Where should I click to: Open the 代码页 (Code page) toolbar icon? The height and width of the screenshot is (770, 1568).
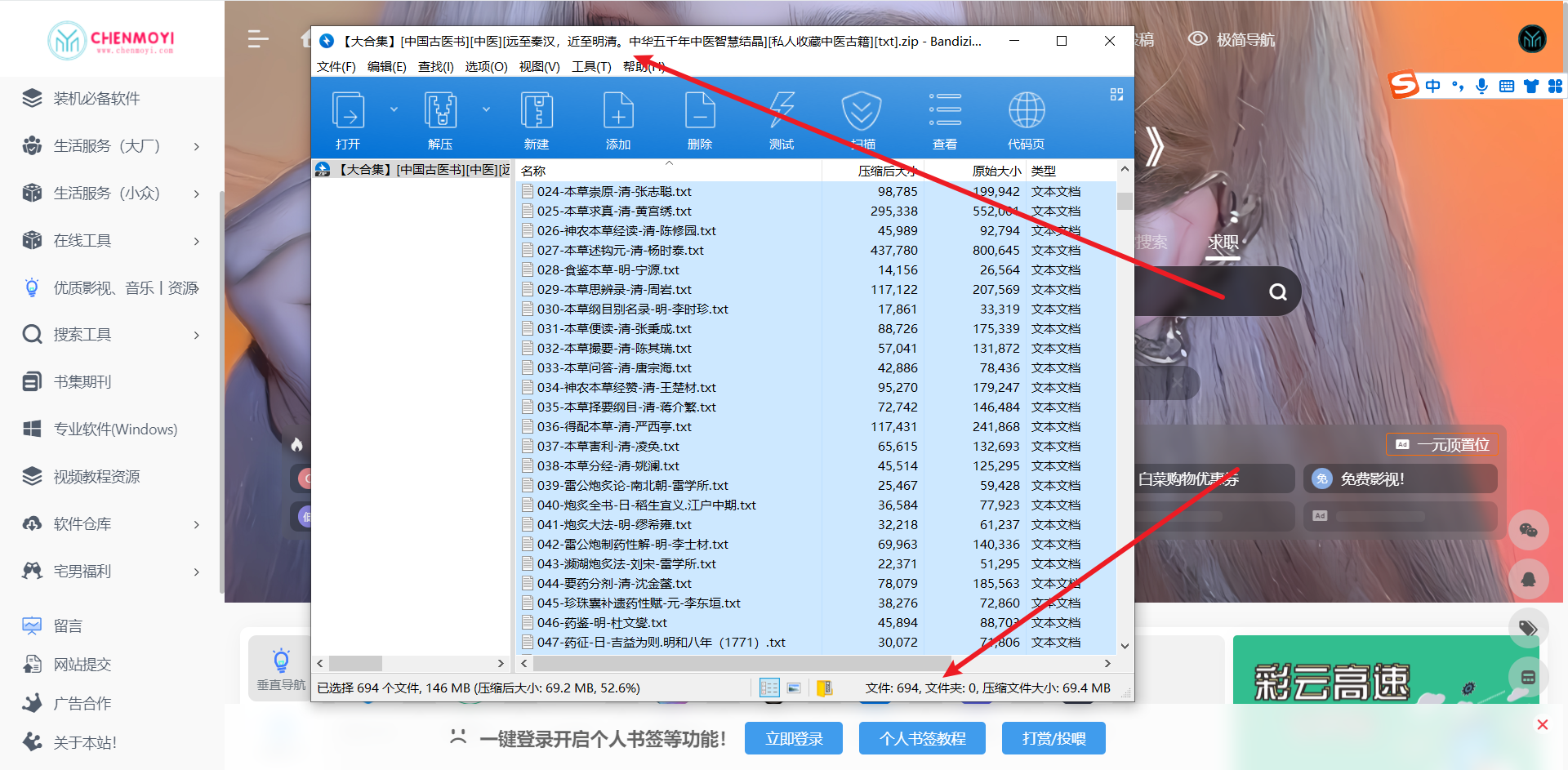click(1026, 118)
